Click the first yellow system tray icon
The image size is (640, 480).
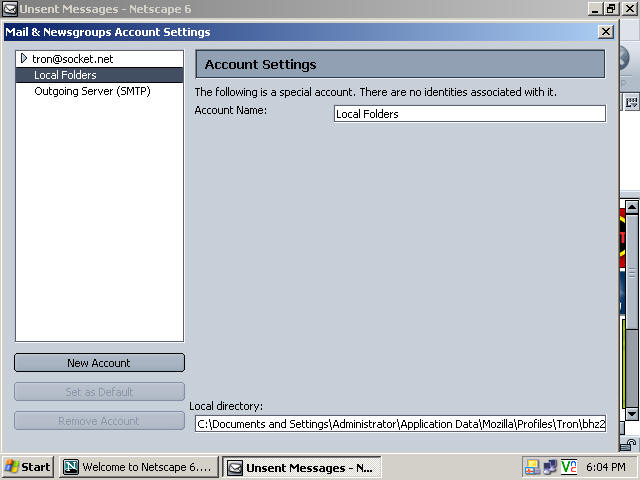click(532, 467)
